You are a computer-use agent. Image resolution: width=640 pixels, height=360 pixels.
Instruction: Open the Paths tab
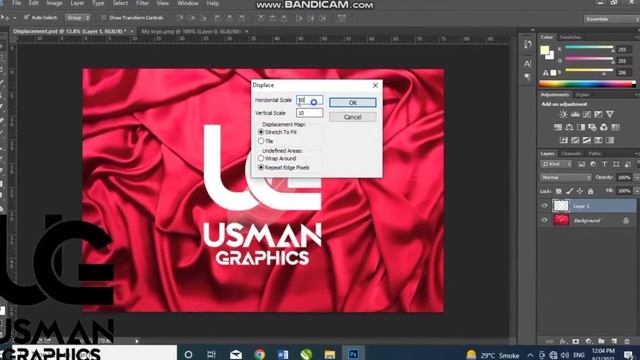click(x=595, y=154)
